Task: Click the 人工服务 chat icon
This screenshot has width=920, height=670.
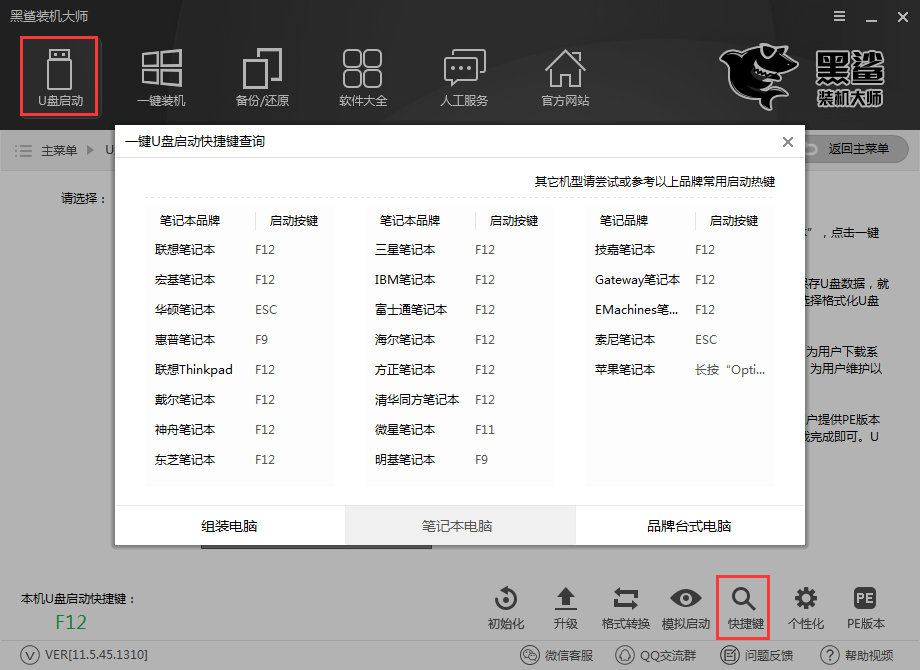Action: point(464,77)
